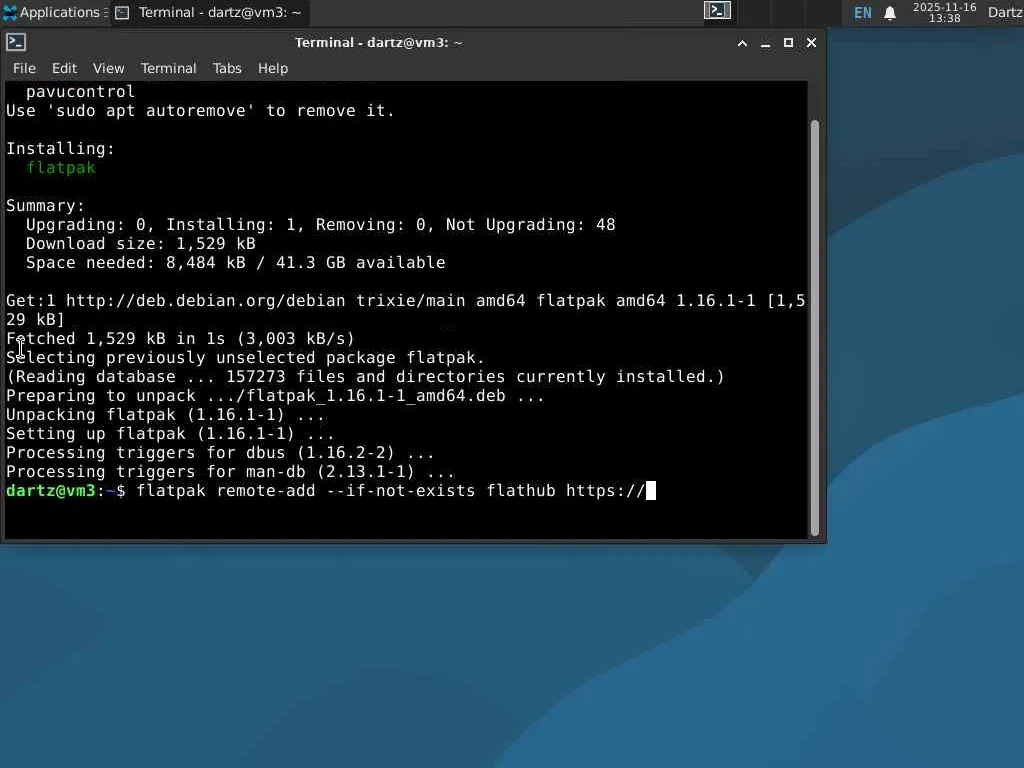Click the terminal launcher icon in top panel

[x=717, y=10]
